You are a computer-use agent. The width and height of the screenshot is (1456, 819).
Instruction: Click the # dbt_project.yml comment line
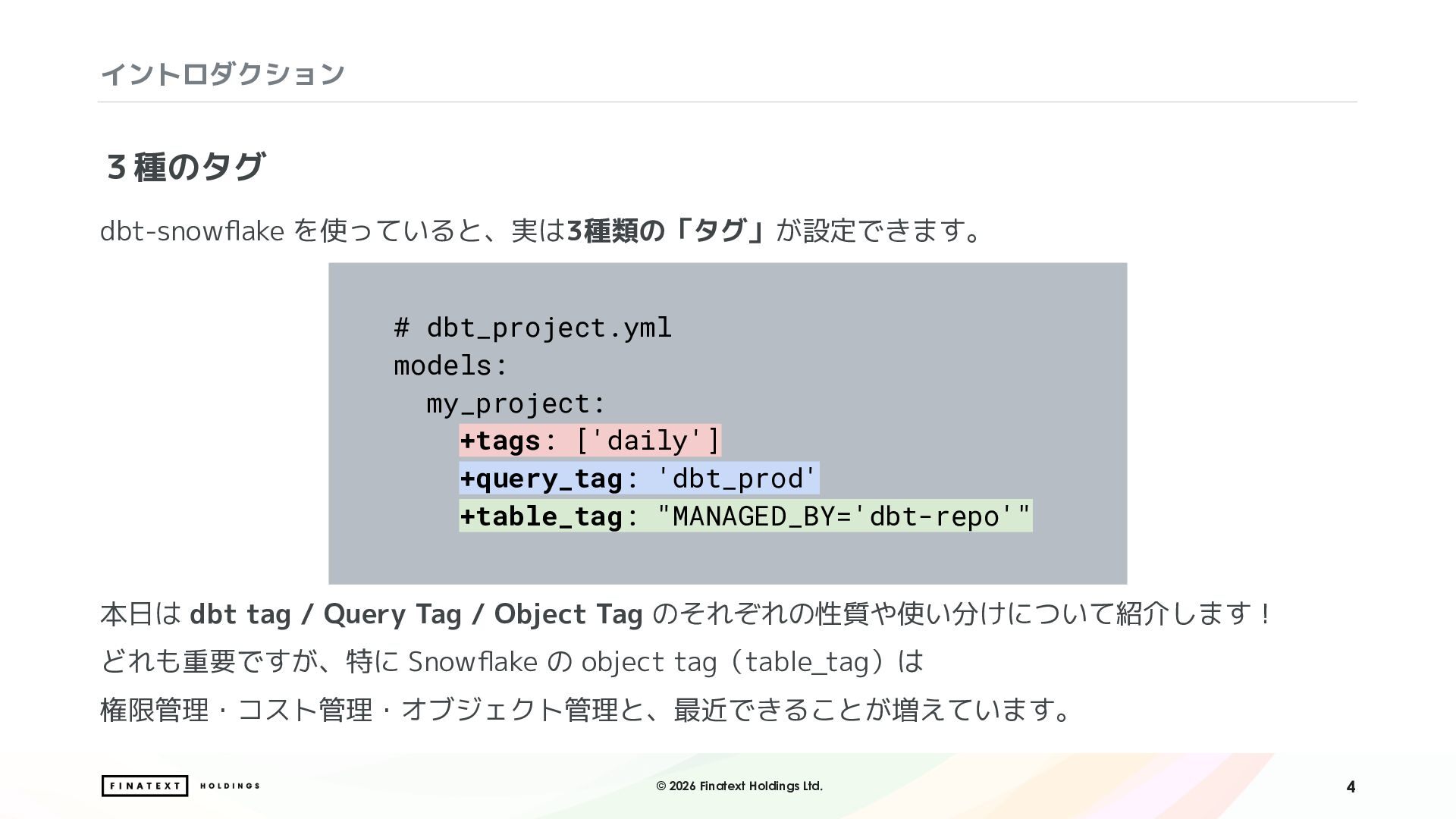pos(533,328)
